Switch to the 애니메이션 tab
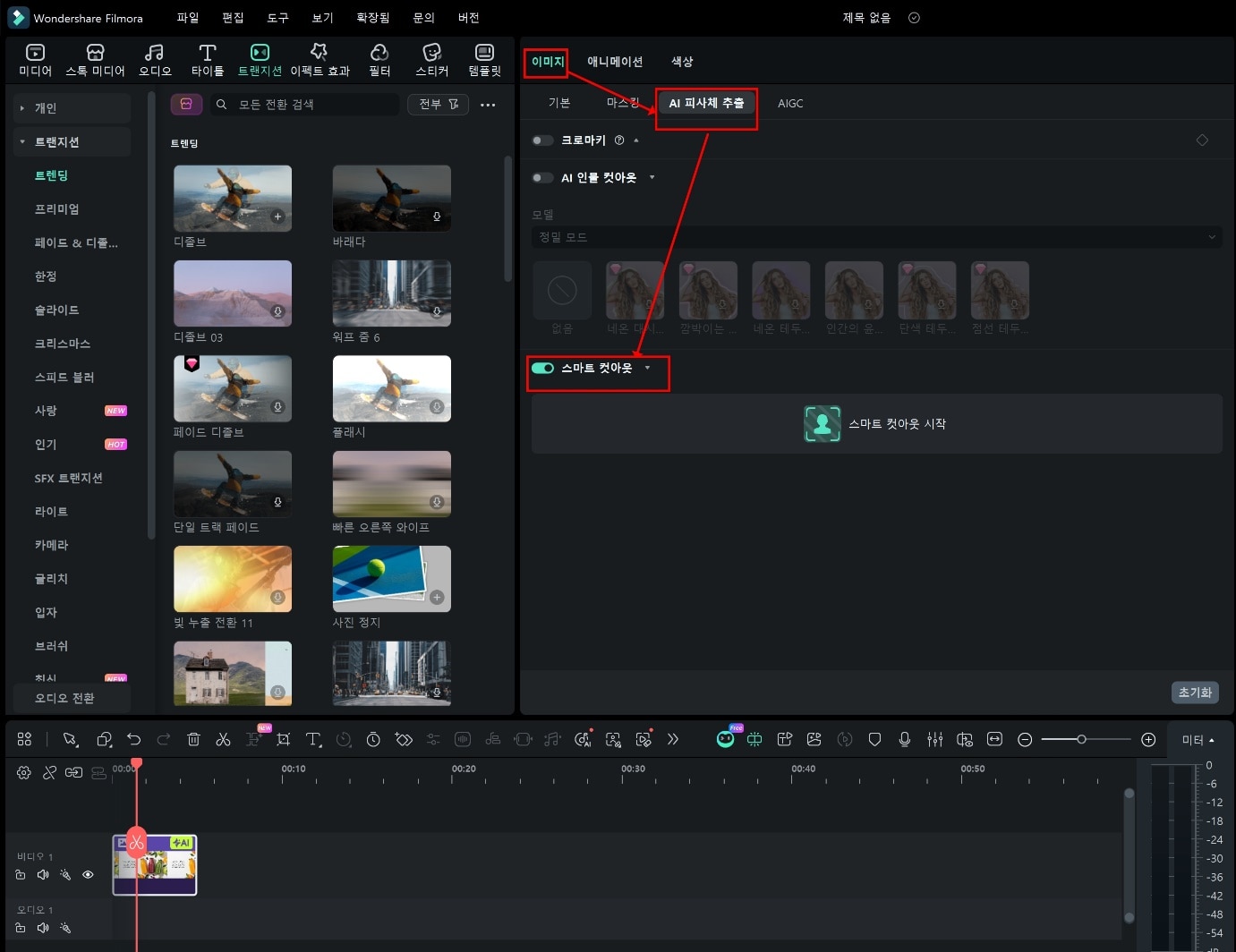This screenshot has height=952, width=1236. click(x=614, y=62)
